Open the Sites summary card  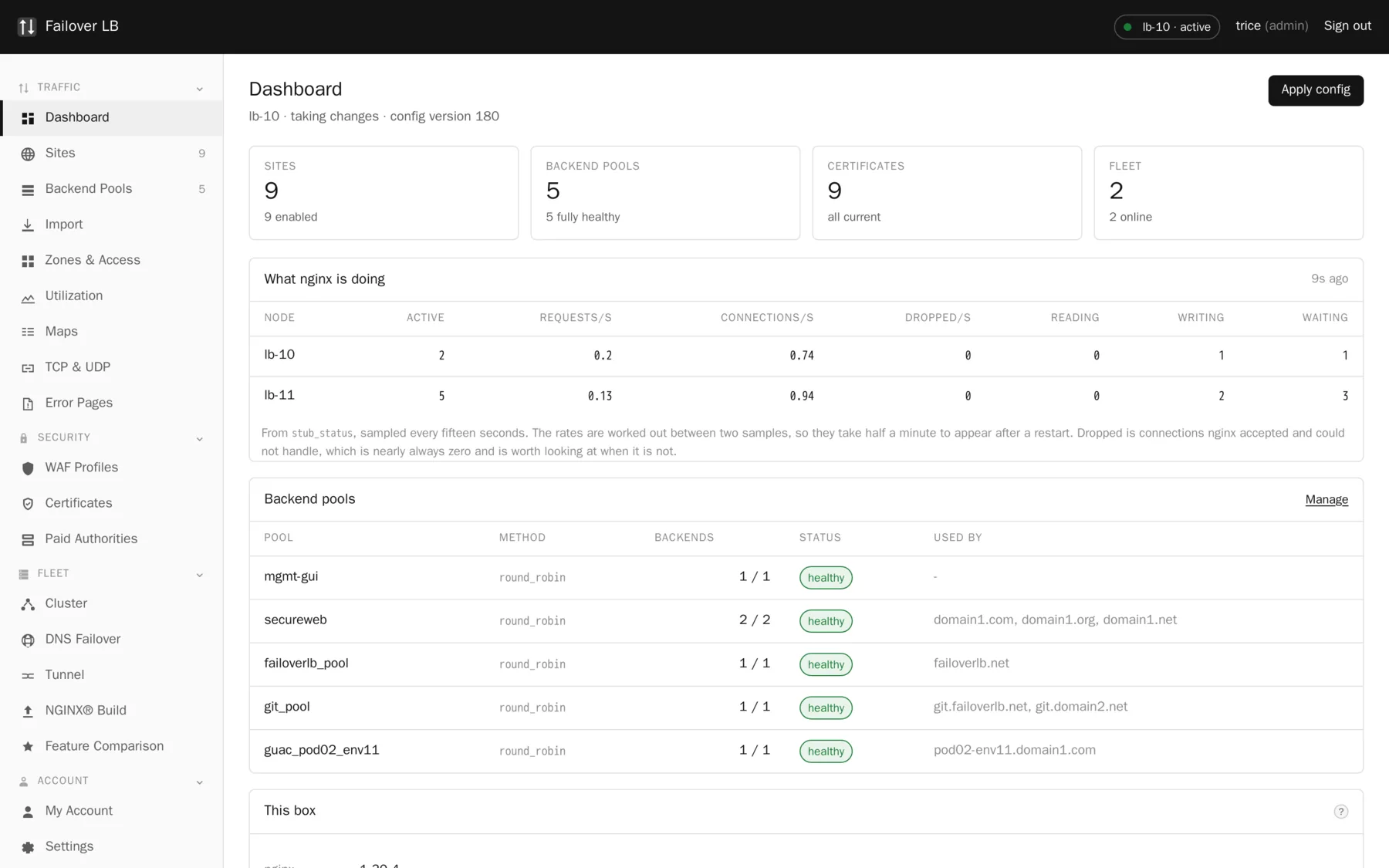tap(384, 193)
